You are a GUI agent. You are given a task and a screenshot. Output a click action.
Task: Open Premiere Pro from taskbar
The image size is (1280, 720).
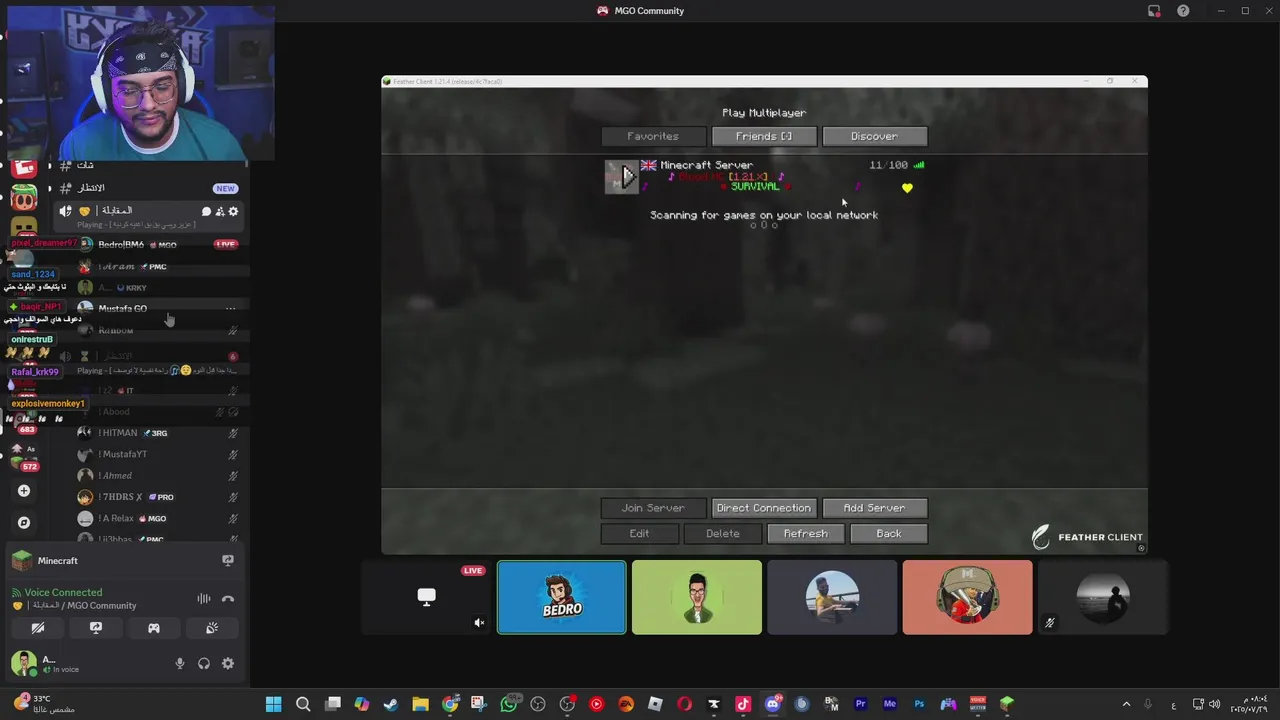point(860,704)
